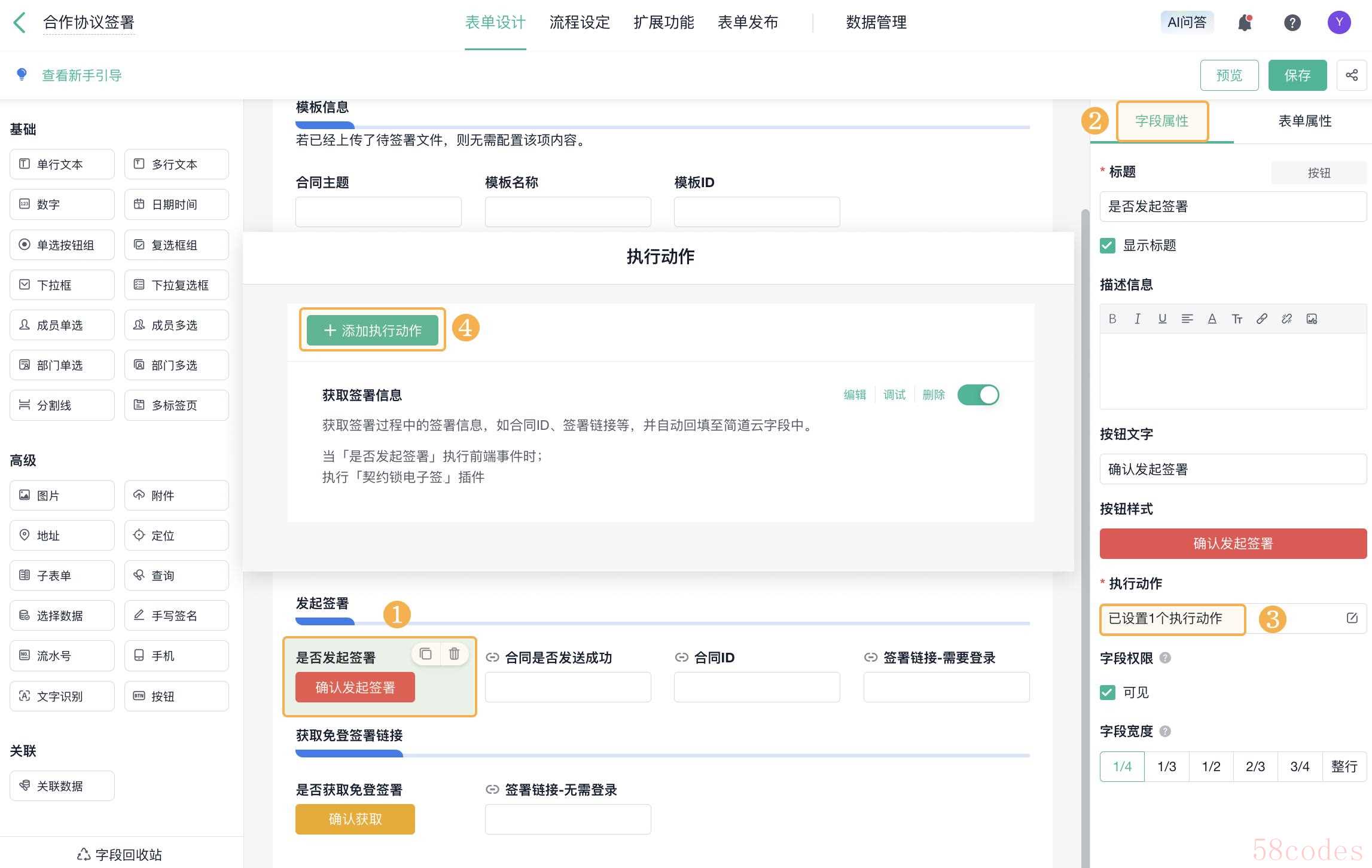Open edit icon in 执行动作 setting field

click(x=1352, y=618)
